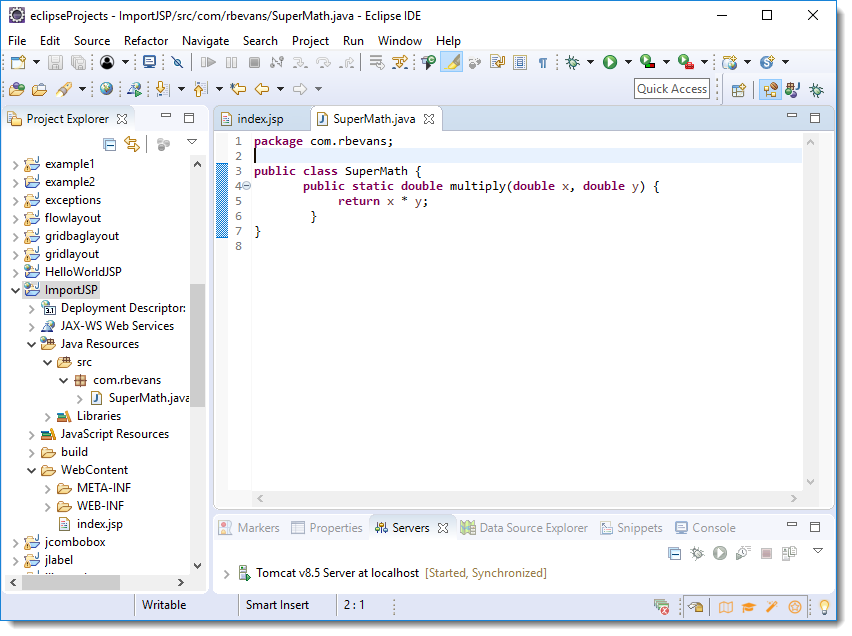This screenshot has width=852, height=636.
Task: Click the green Run button icon
Action: point(610,63)
